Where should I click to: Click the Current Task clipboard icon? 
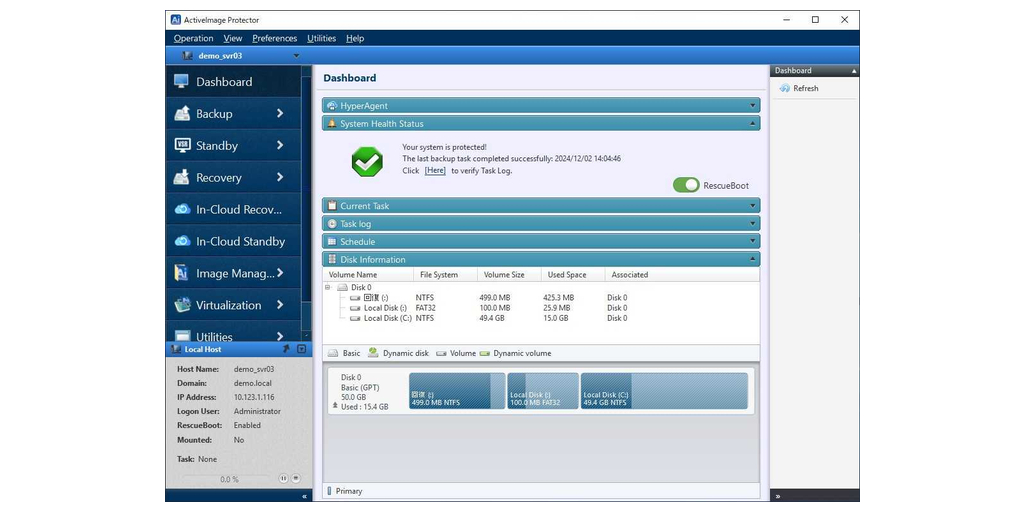332,206
